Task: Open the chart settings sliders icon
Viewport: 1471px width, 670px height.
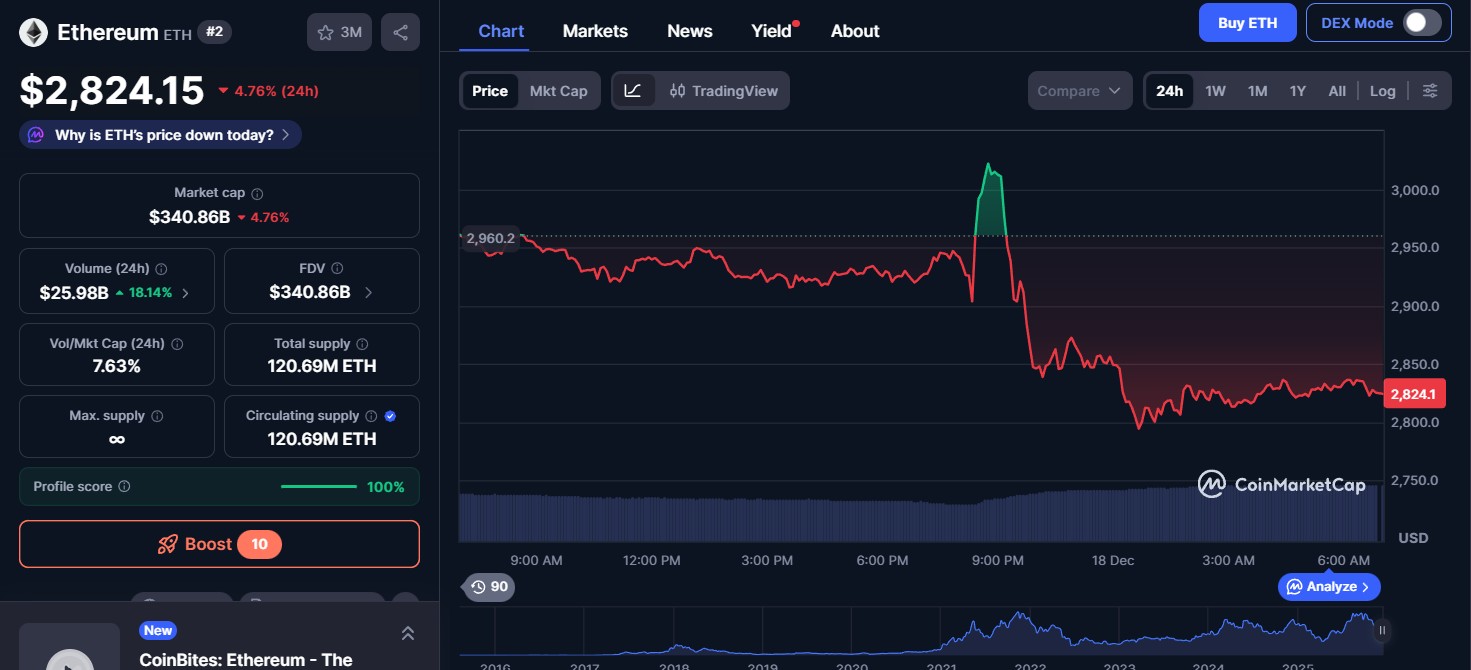Action: click(x=1430, y=90)
